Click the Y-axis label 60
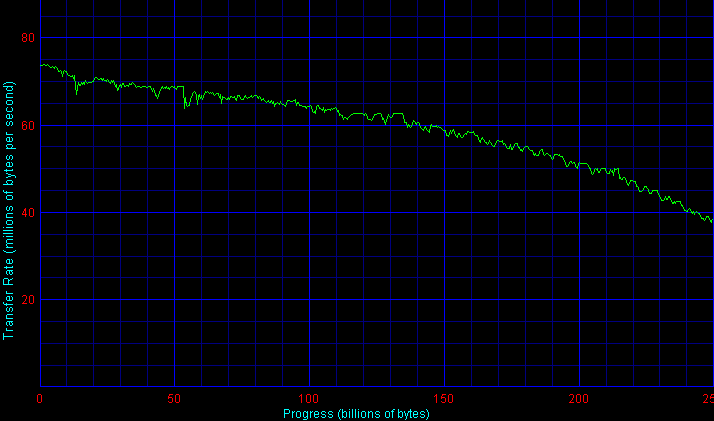Screen dimensions: 714x421 28,126
